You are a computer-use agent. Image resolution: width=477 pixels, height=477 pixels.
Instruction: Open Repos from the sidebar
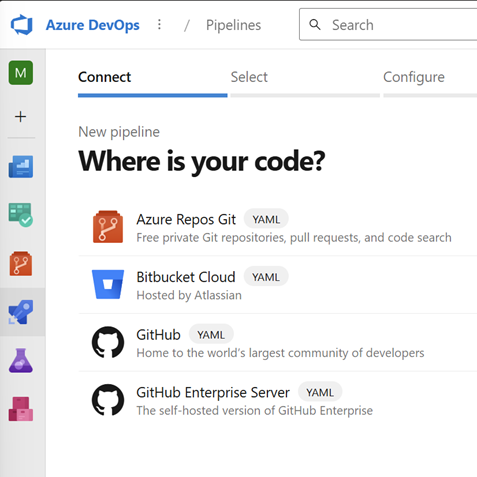pos(21,264)
